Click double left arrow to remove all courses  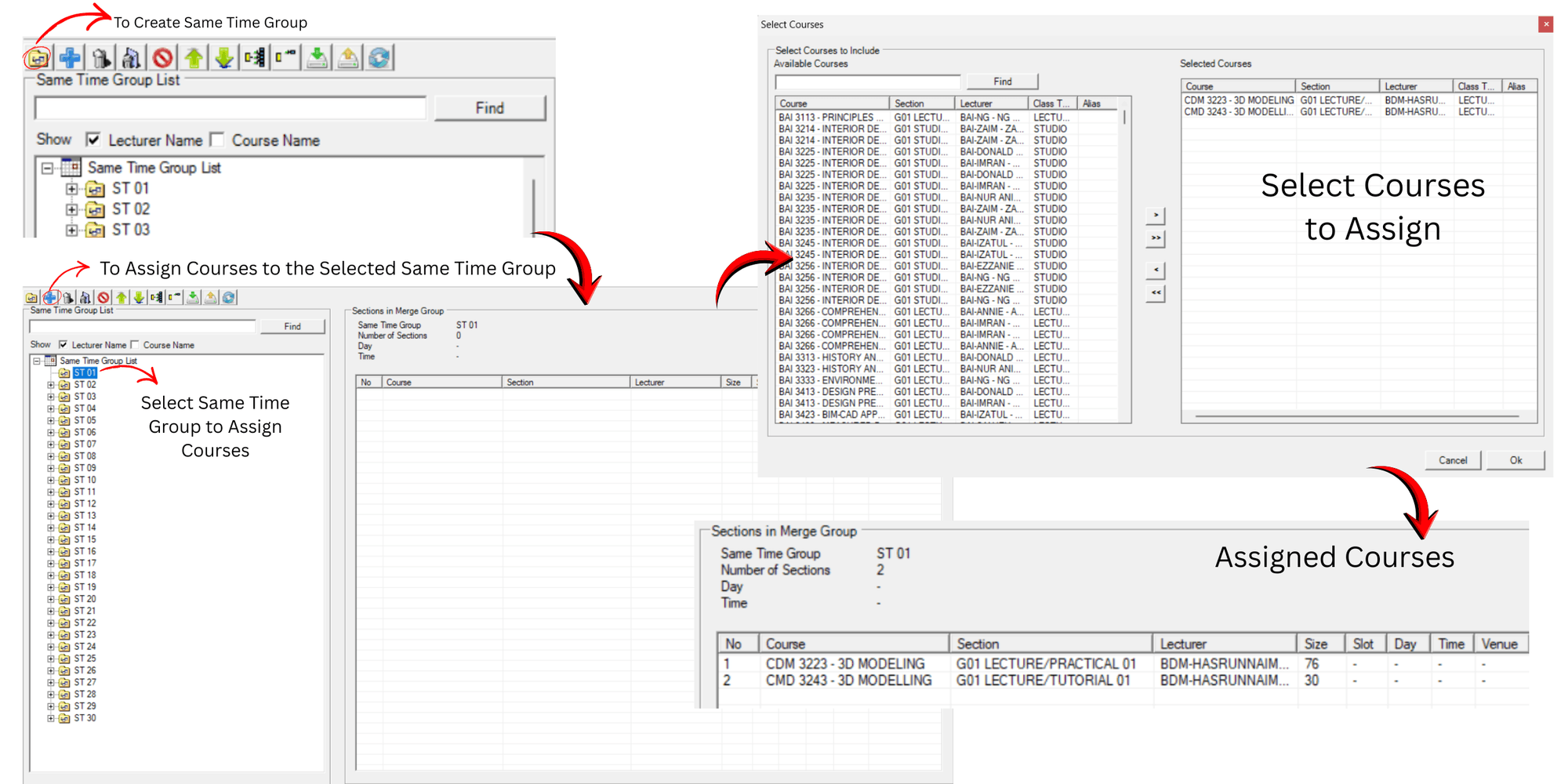pyautogui.click(x=1156, y=292)
